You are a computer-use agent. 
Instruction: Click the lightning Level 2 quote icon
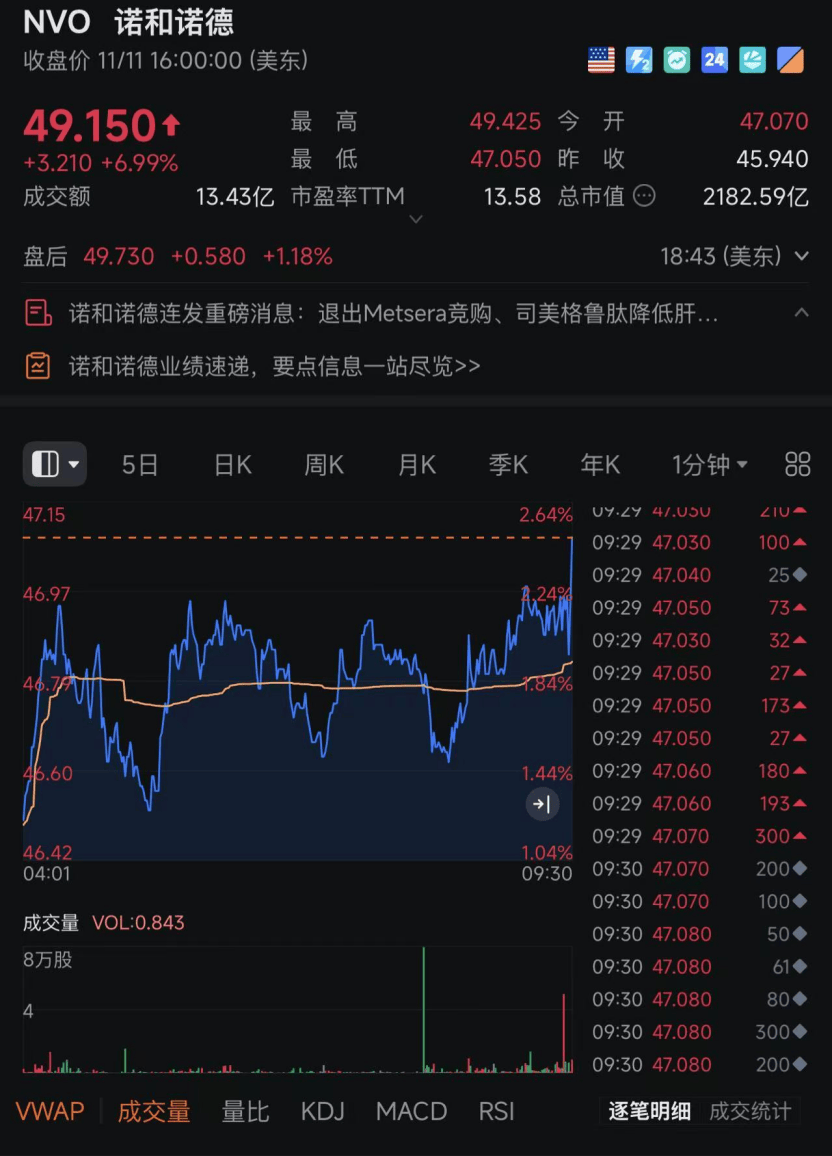[639, 60]
